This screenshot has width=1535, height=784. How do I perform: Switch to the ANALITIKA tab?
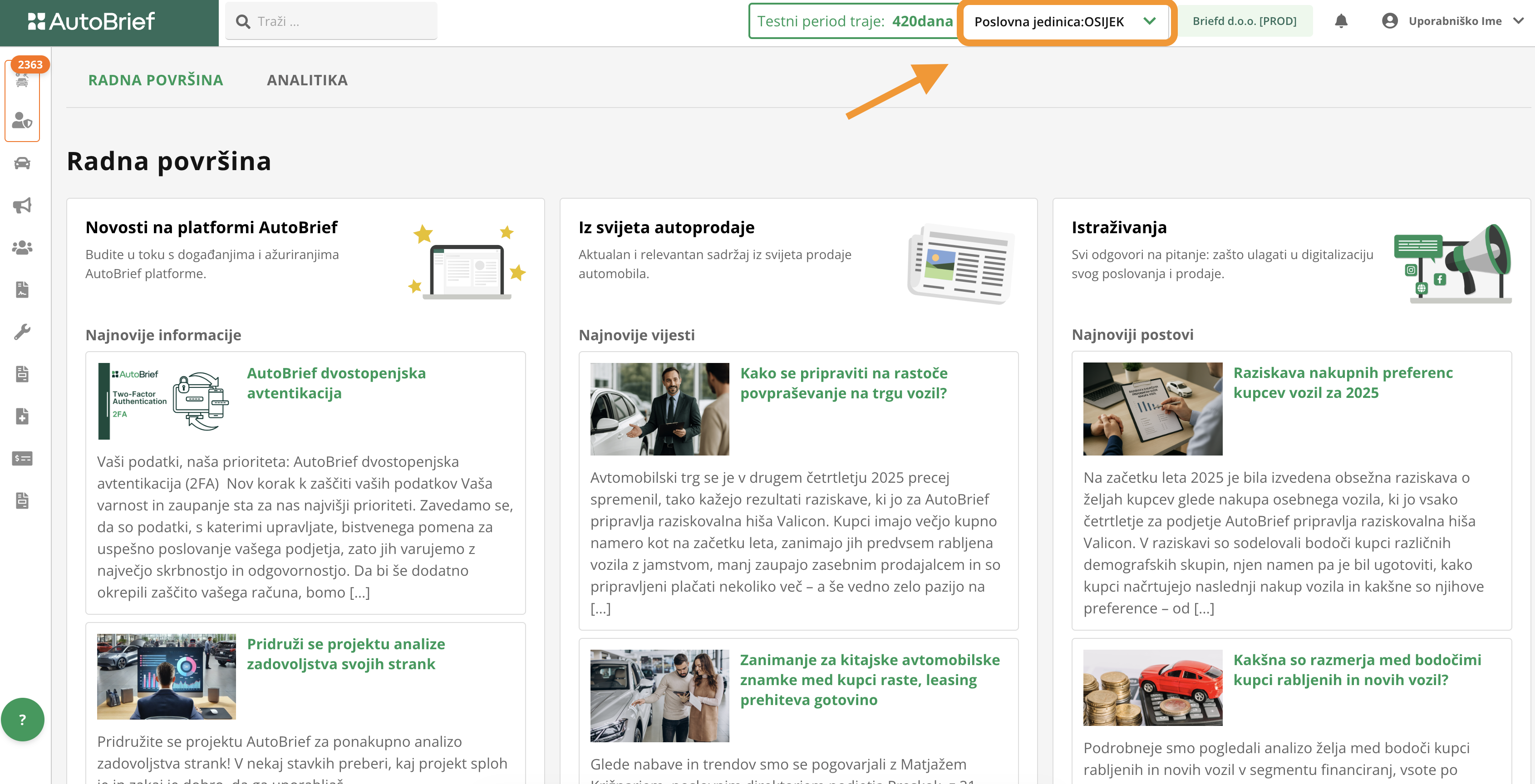coord(307,80)
